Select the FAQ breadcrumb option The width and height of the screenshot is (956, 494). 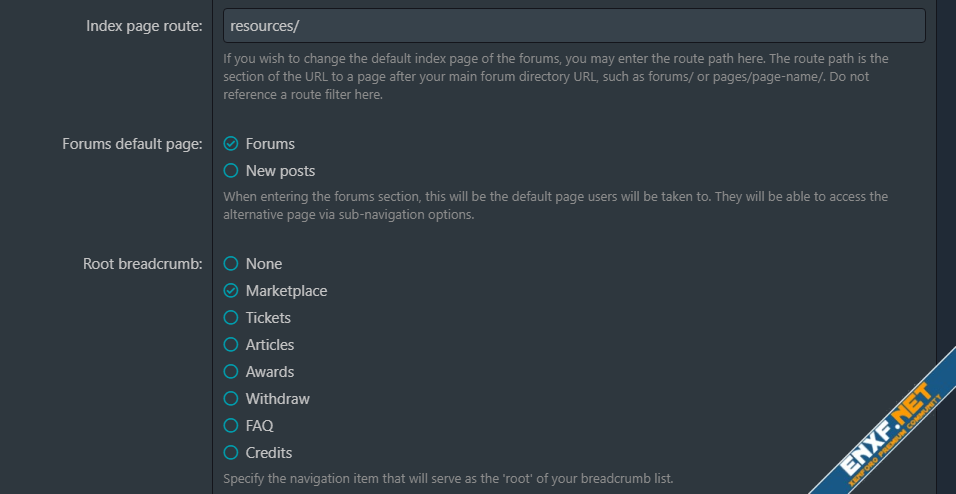(231, 426)
